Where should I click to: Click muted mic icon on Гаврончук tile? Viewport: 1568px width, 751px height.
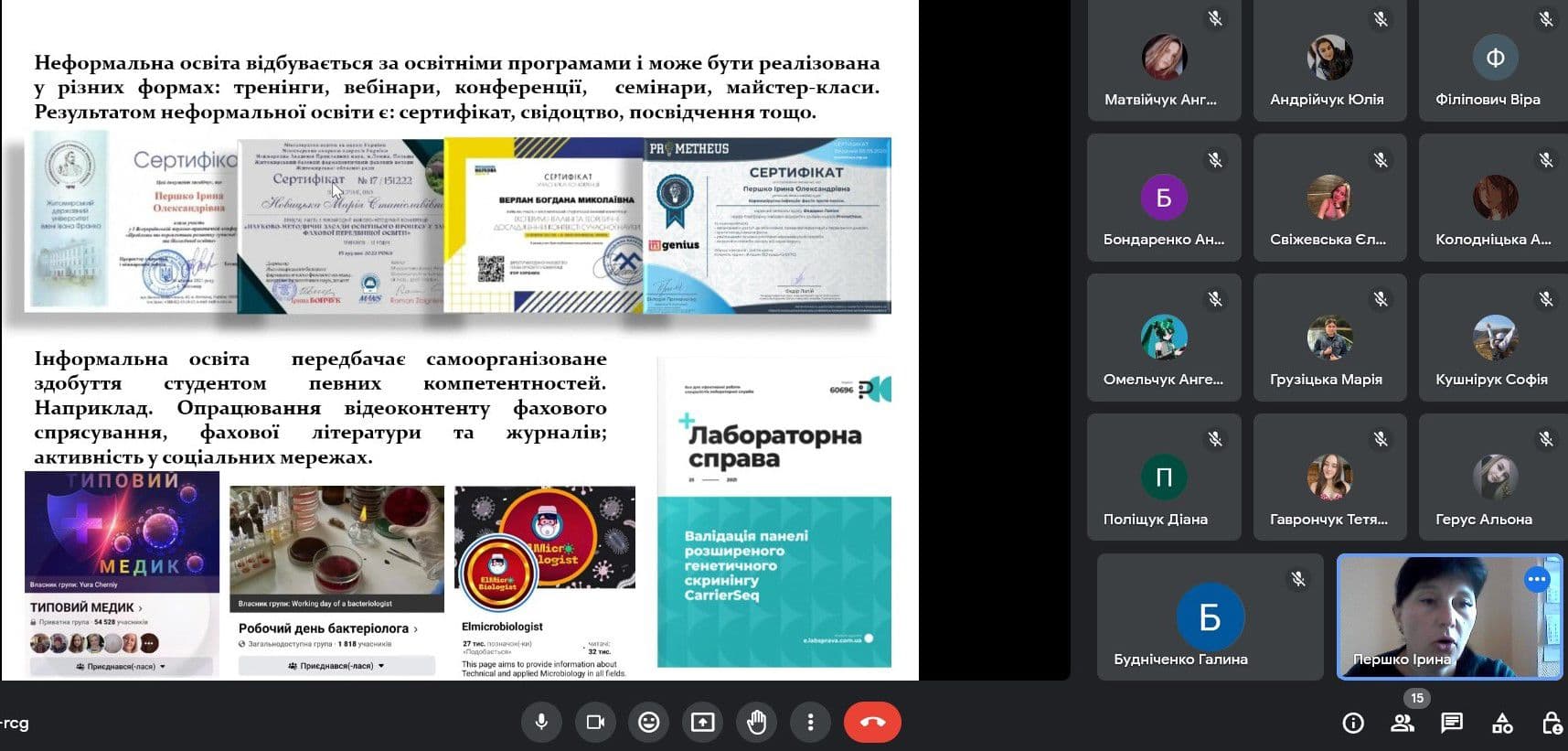(1381, 439)
